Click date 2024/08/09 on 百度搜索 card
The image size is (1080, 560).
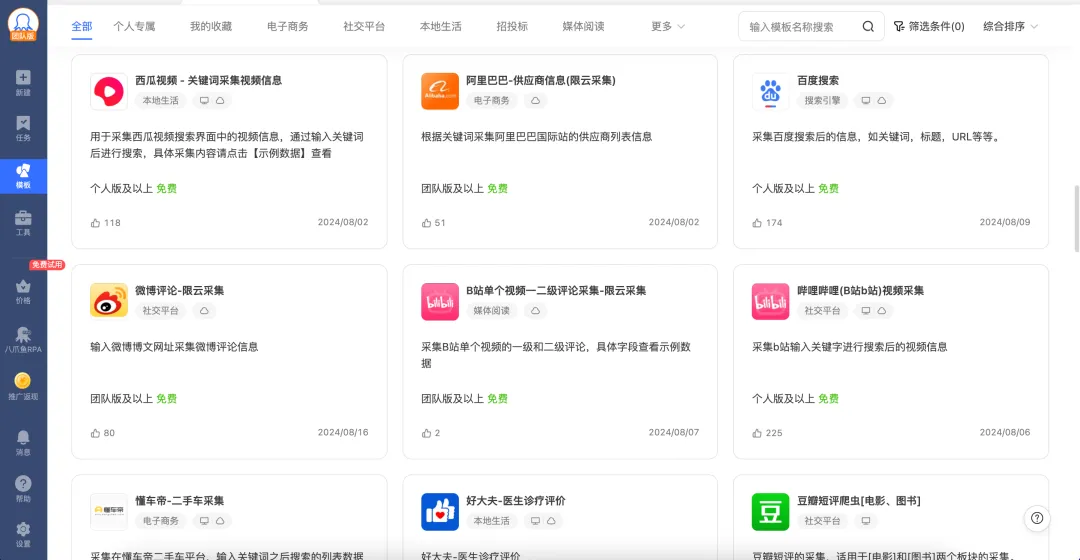point(1005,222)
